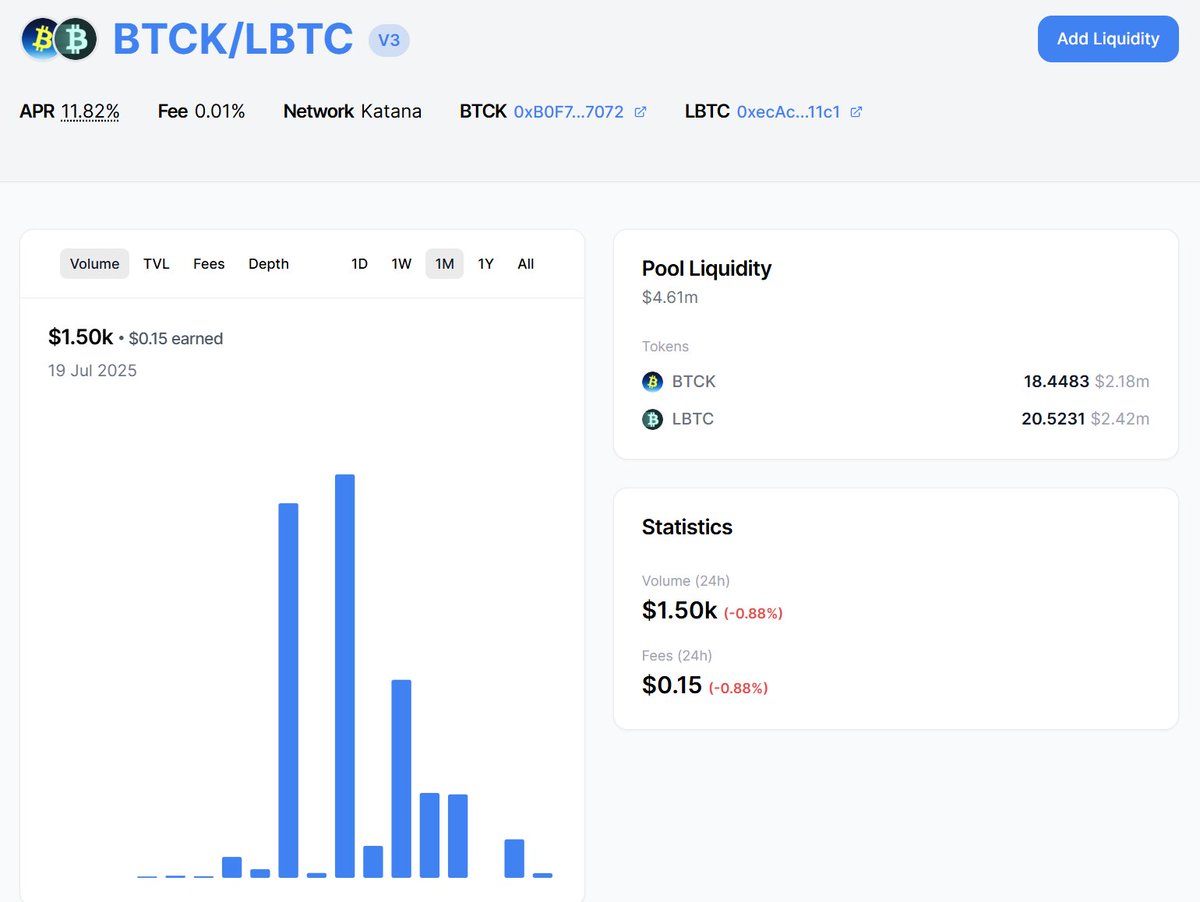This screenshot has height=902, width=1200.
Task: Click the $0.15 earned text
Action: coord(176,339)
